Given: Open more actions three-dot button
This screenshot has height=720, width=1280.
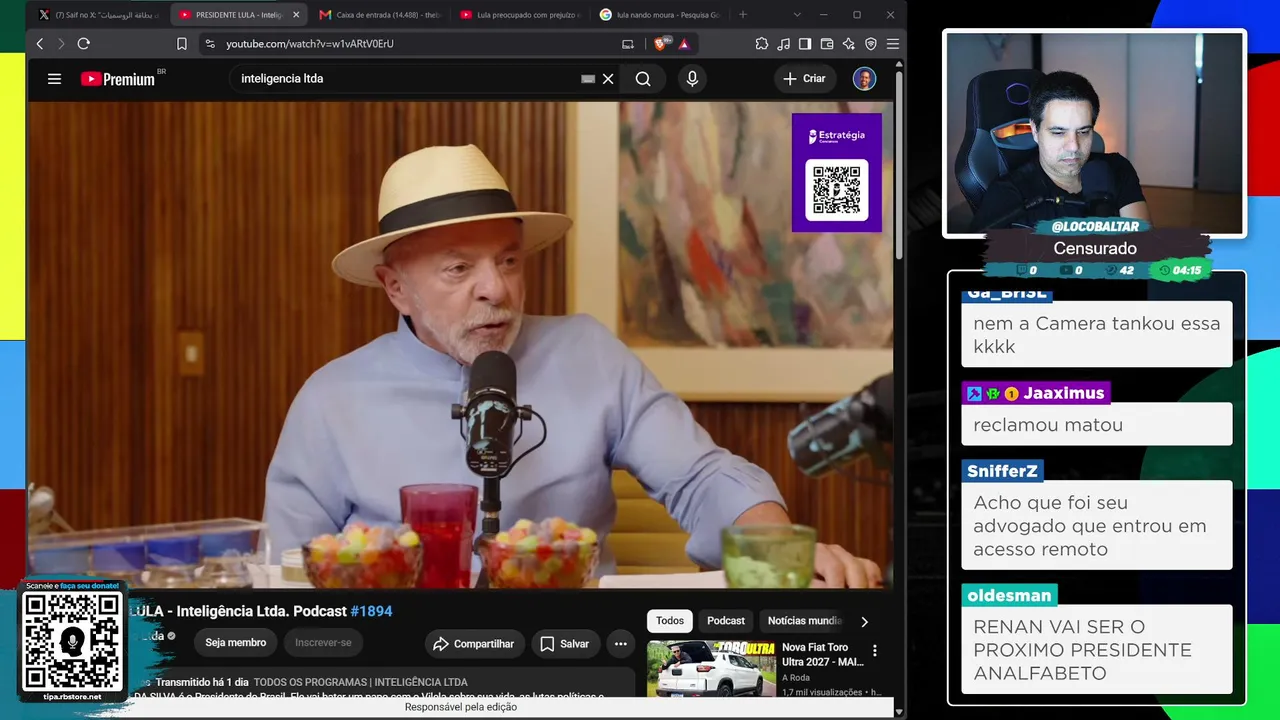Looking at the screenshot, I should tap(620, 644).
